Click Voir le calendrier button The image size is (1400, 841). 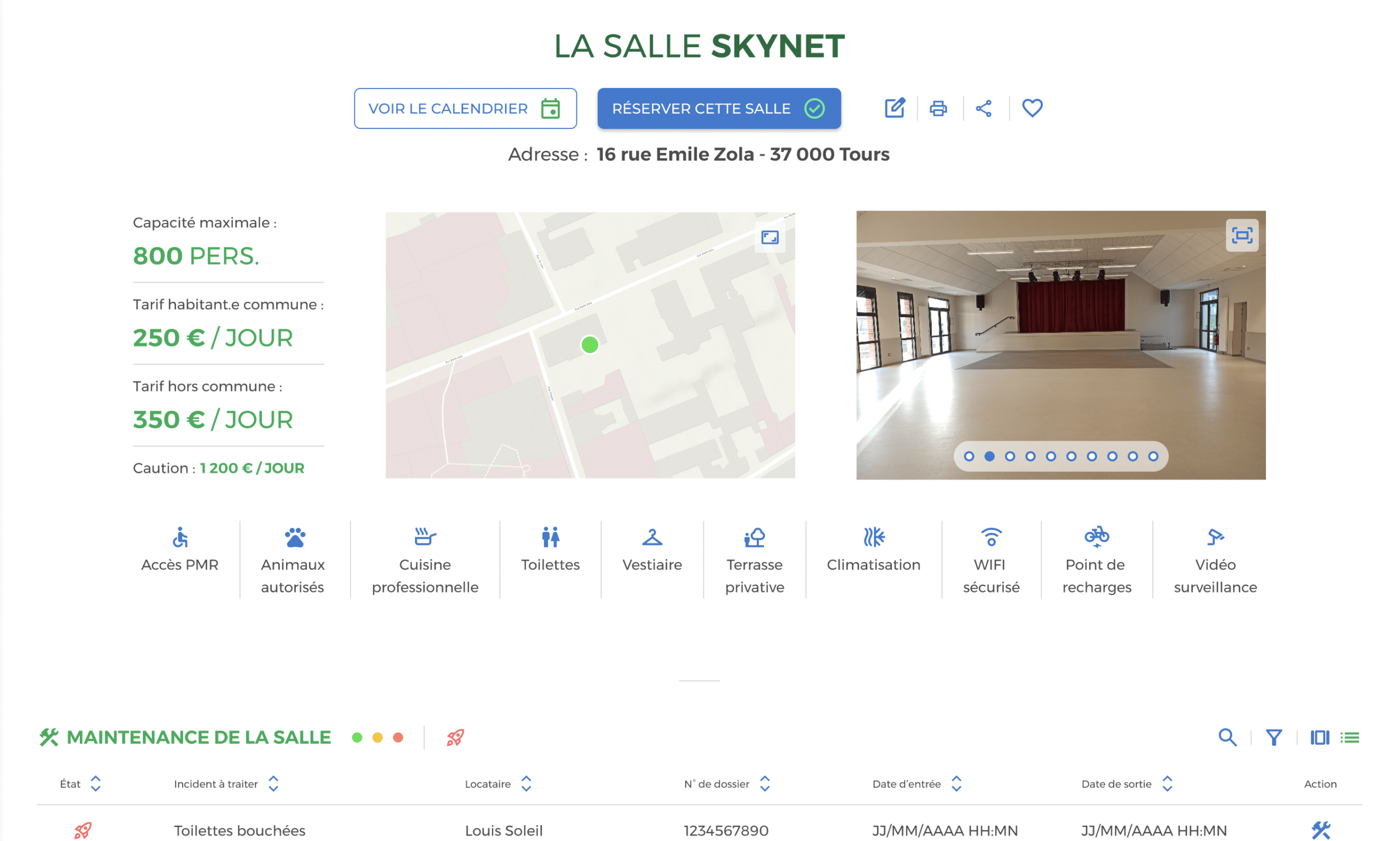click(465, 108)
